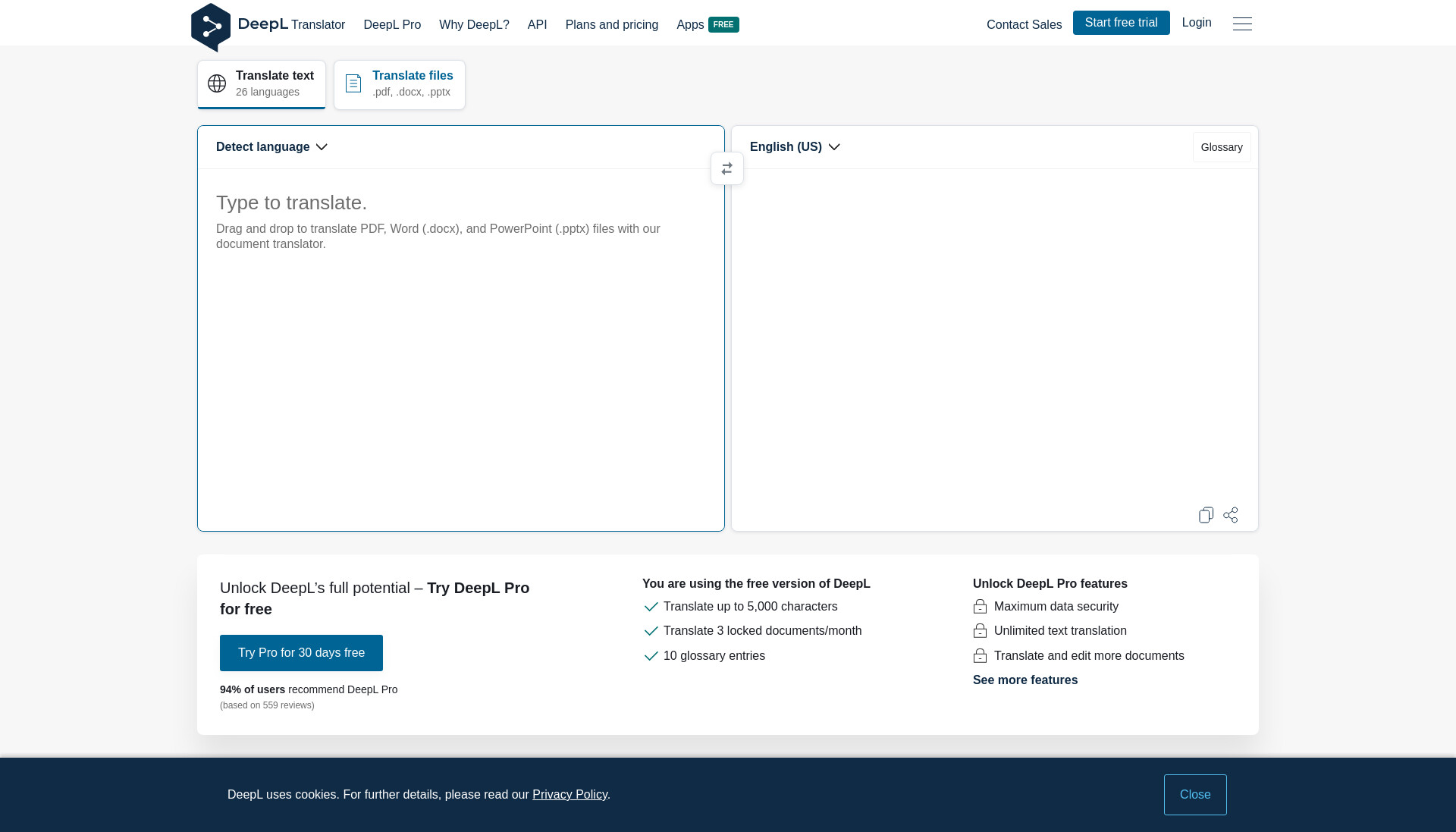Switch to the Translate files tab
The height and width of the screenshot is (832, 1456).
400,84
